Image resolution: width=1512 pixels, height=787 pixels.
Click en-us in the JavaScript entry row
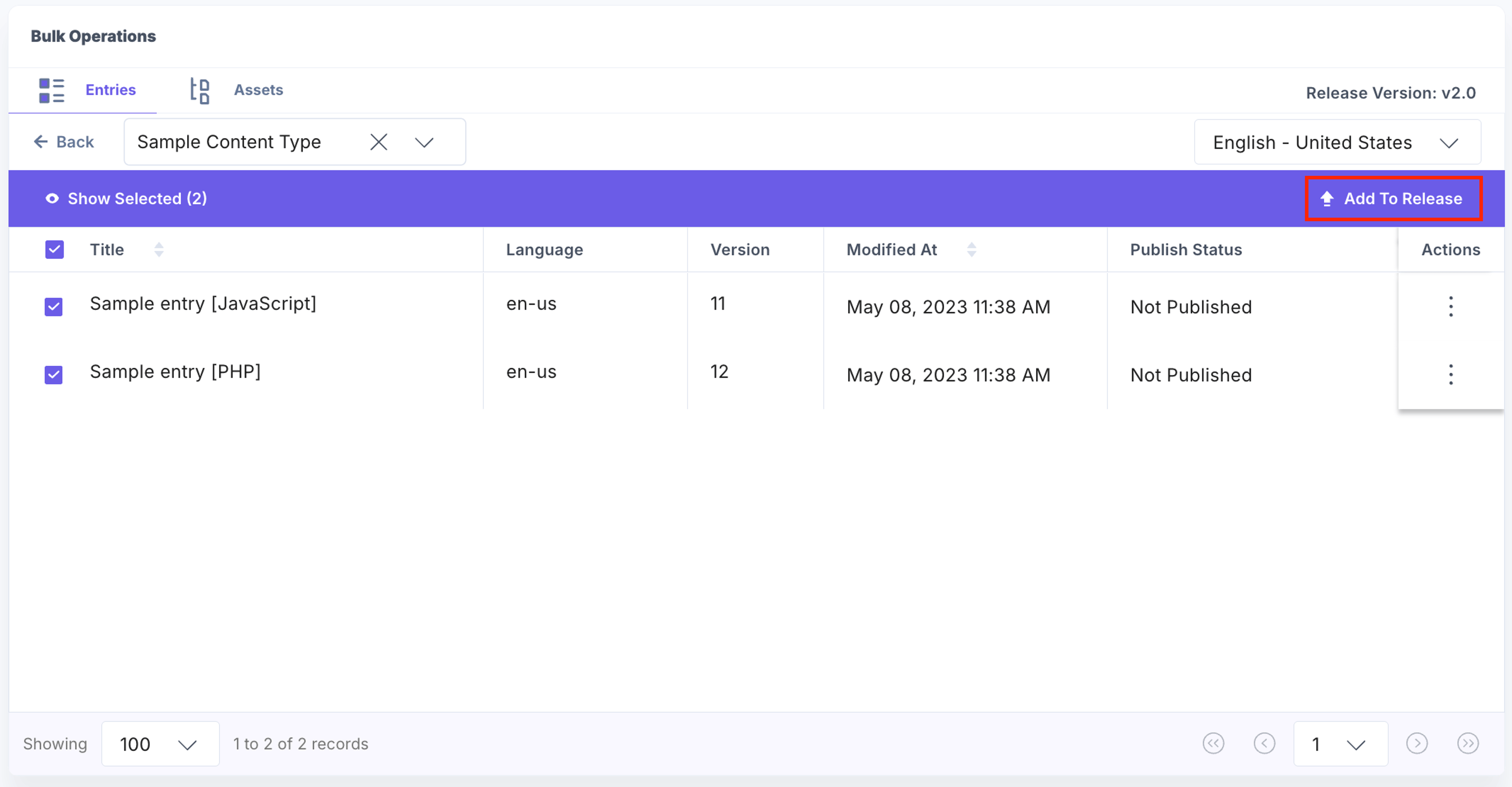tap(531, 304)
